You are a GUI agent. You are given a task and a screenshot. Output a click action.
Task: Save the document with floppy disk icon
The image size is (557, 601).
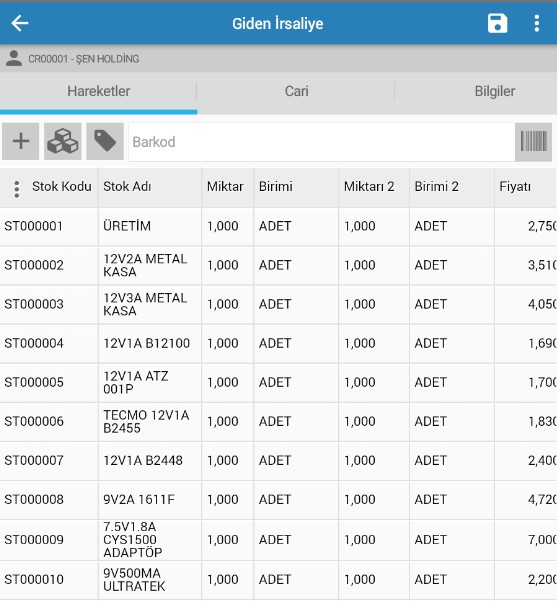(497, 23)
